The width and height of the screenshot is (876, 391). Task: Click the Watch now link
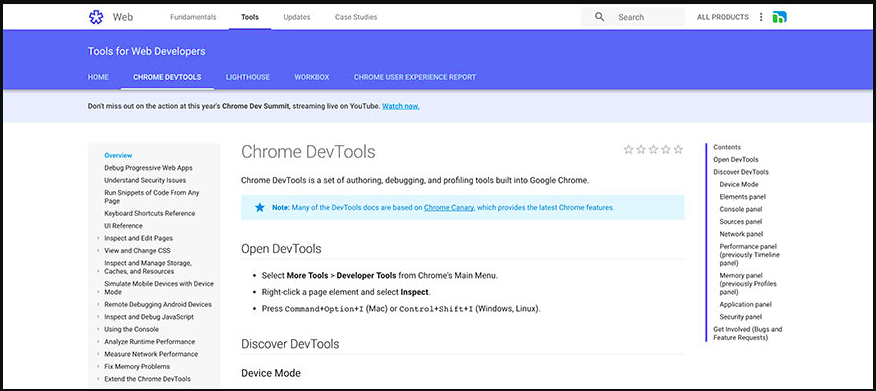point(401,106)
